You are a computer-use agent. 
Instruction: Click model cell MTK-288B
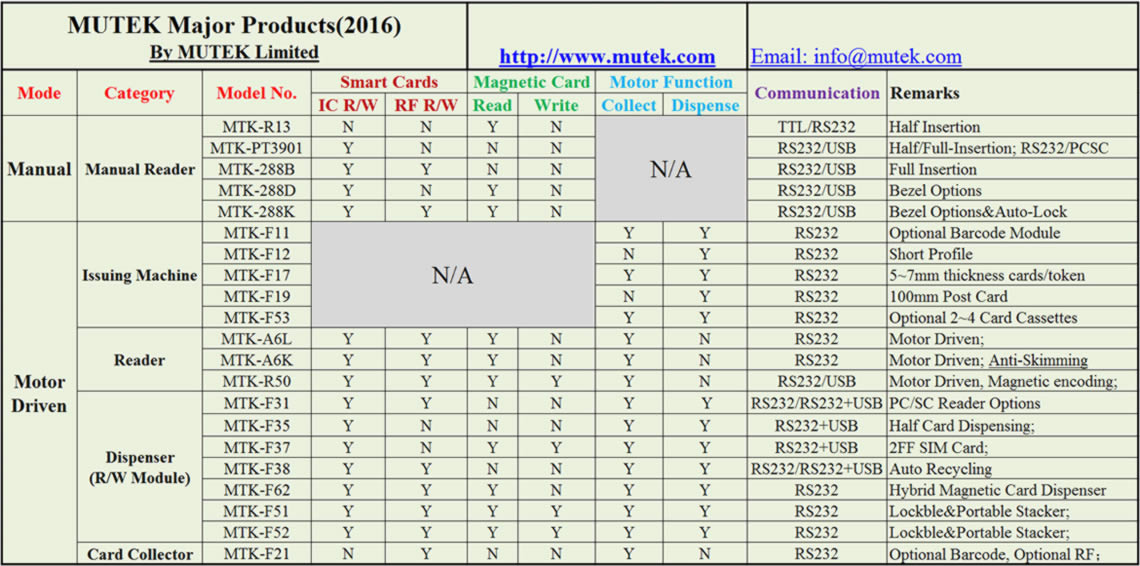tap(257, 170)
